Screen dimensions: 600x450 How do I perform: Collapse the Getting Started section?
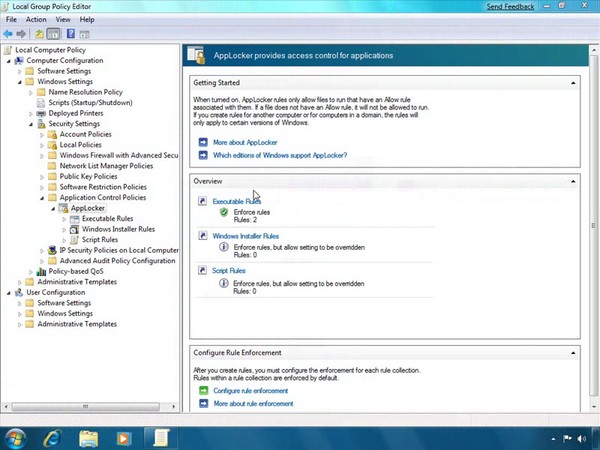coord(573,83)
